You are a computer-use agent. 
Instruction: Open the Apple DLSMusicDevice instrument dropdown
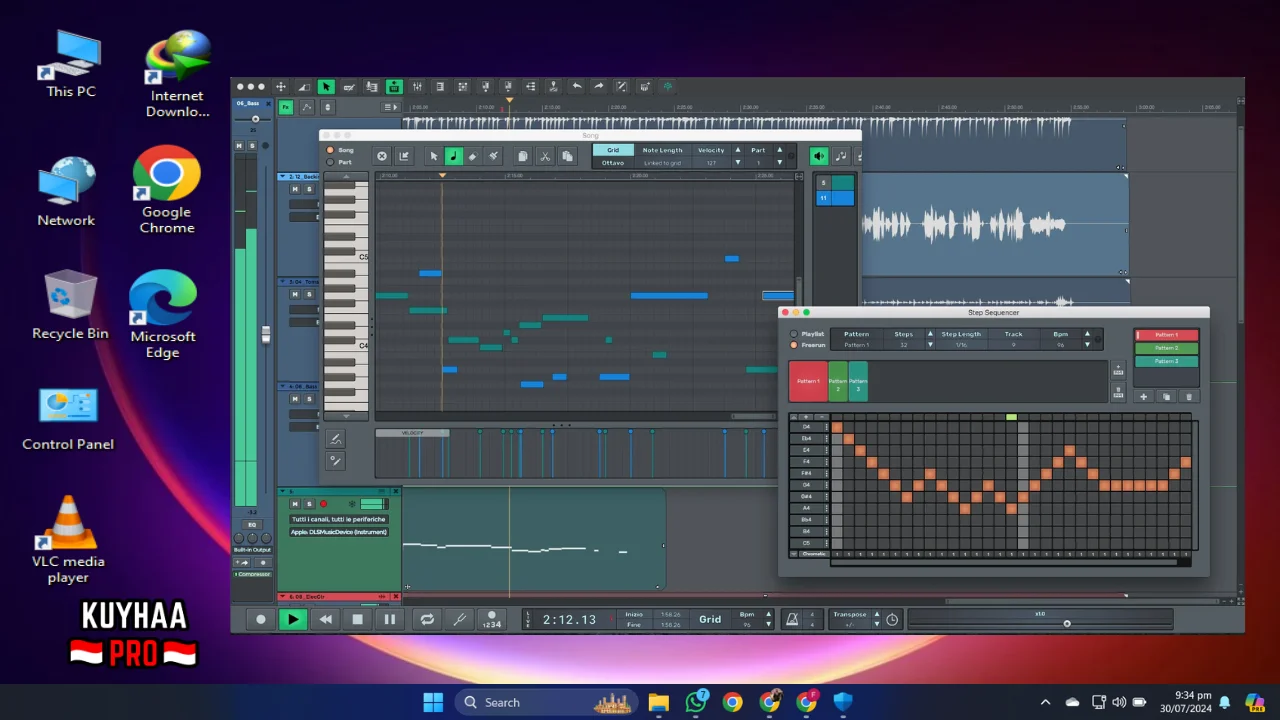point(338,532)
